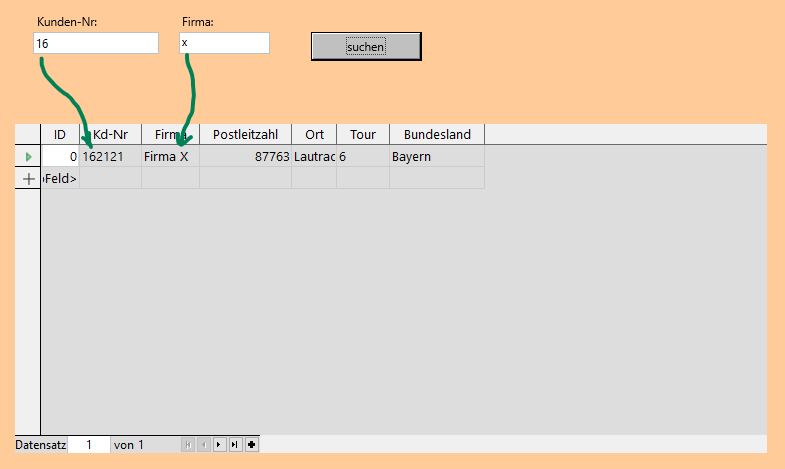Image resolution: width=785 pixels, height=469 pixels.
Task: Click the Bundesland column header
Action: 437,134
